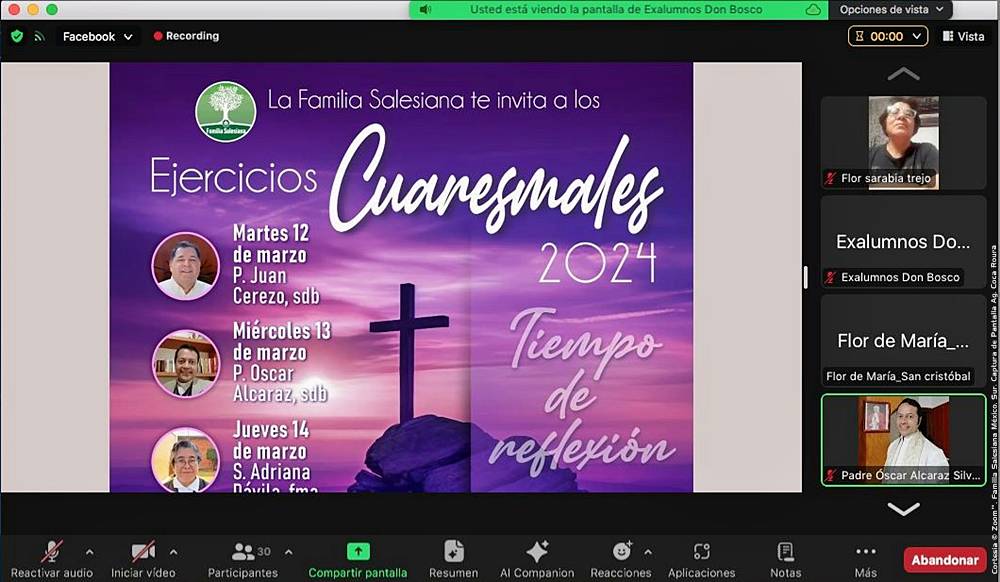Click S. Adriana Dávila portrait photo
Viewport: 1000px width, 582px height.
[186, 460]
